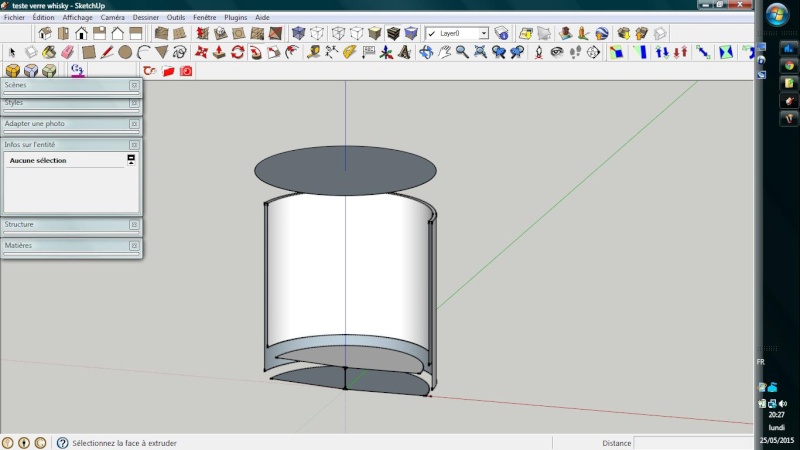Close the Structure panel
The height and width of the screenshot is (450, 800).
134,225
